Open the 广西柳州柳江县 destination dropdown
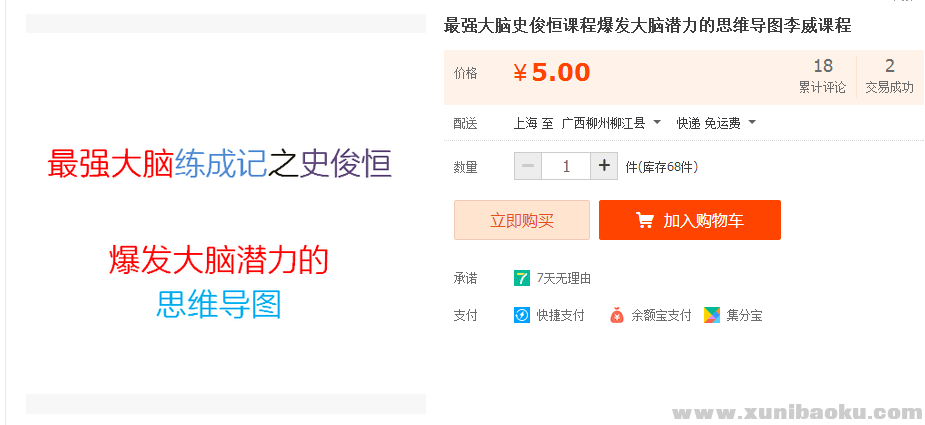This screenshot has height=425, width=925. point(611,123)
